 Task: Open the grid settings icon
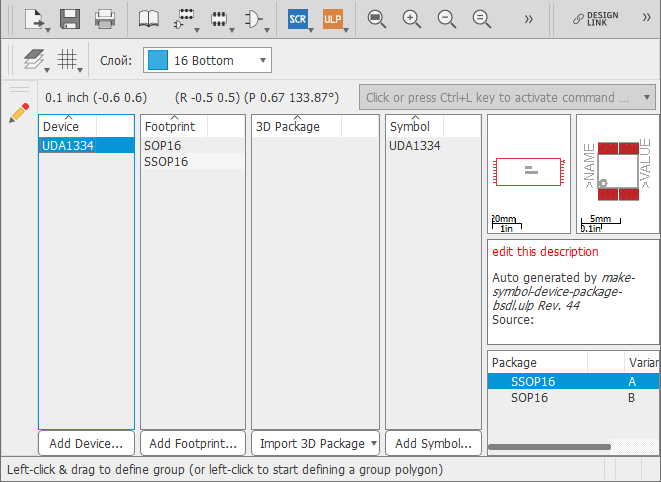pyautogui.click(x=67, y=59)
